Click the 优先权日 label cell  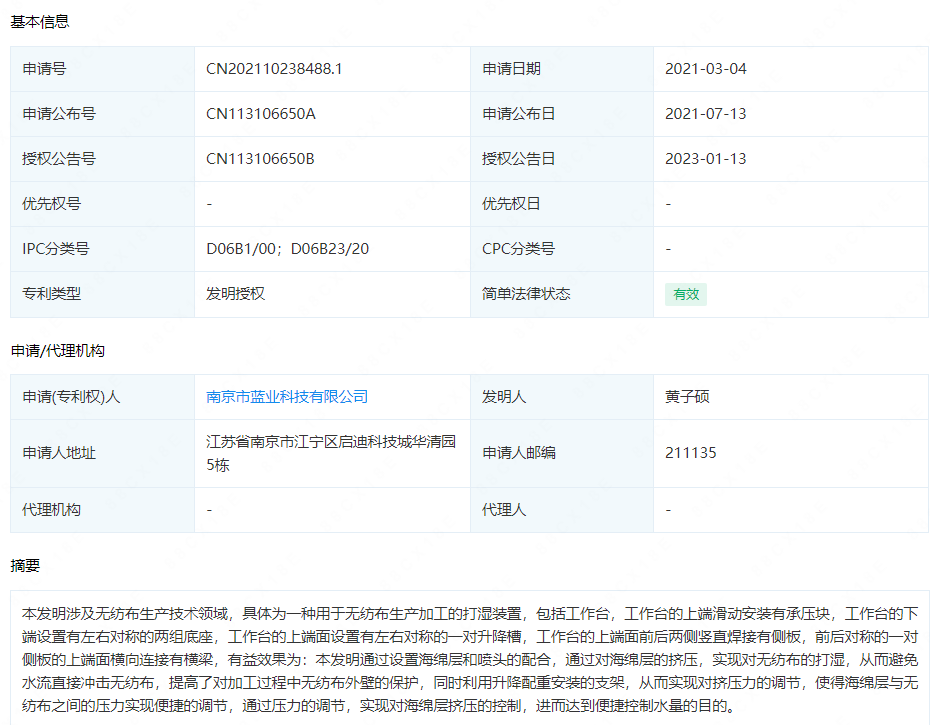562,204
